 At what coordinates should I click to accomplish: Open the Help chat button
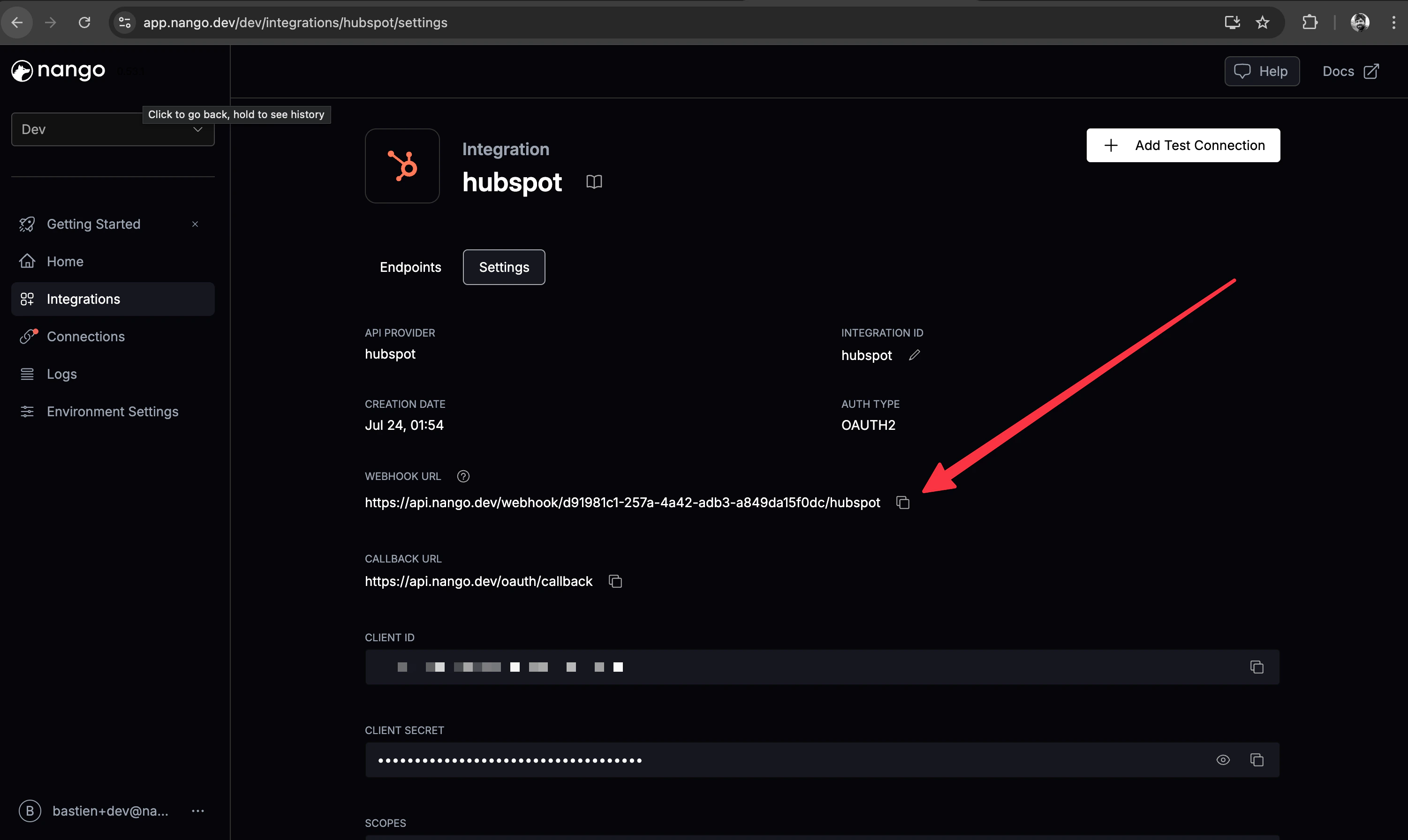[x=1261, y=71]
